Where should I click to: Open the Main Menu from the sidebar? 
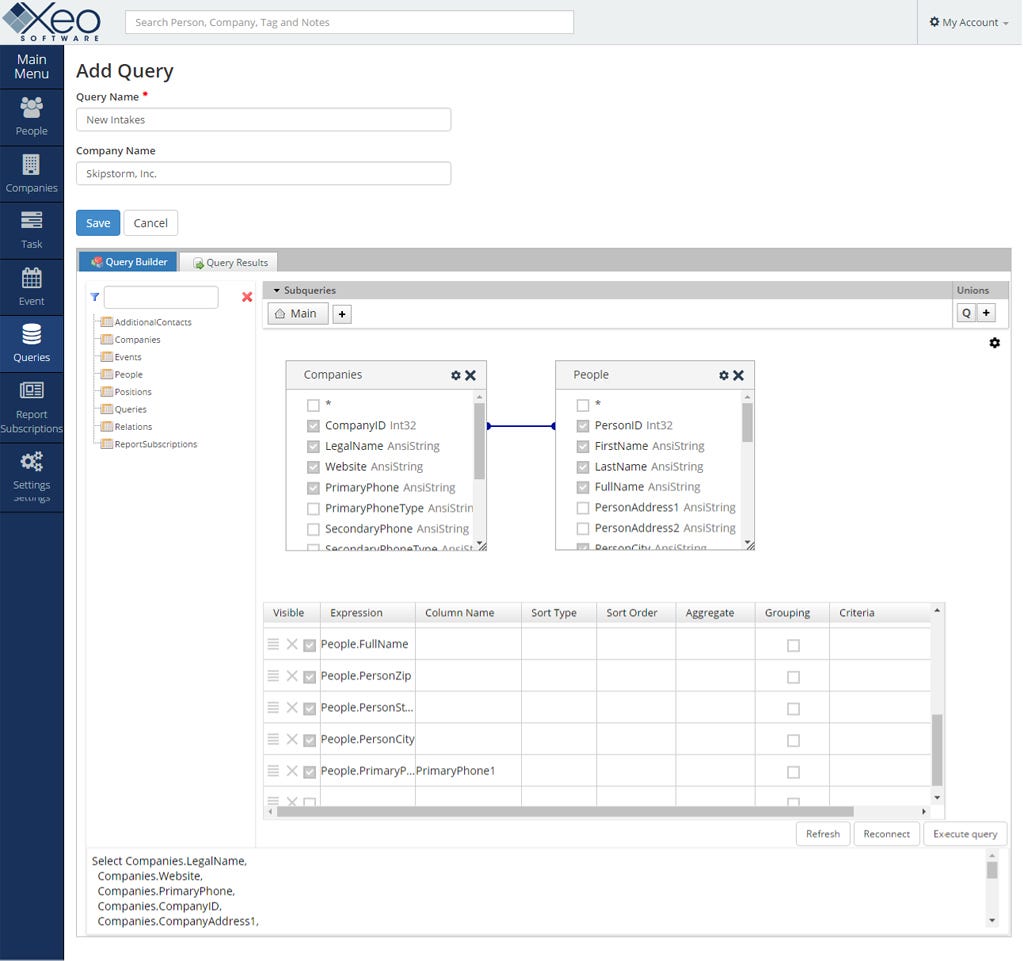(x=31, y=66)
